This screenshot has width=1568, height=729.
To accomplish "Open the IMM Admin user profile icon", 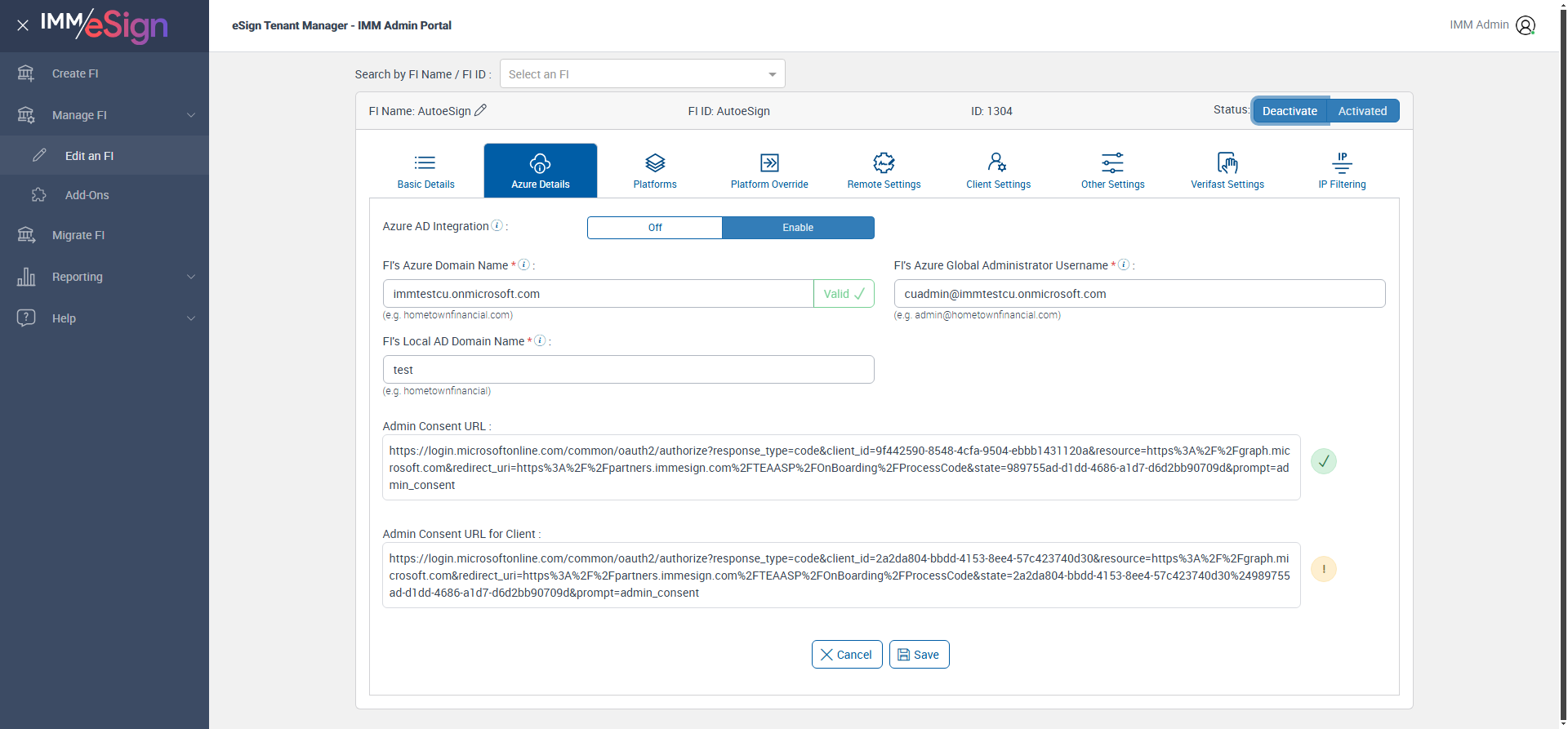I will coord(1526,25).
